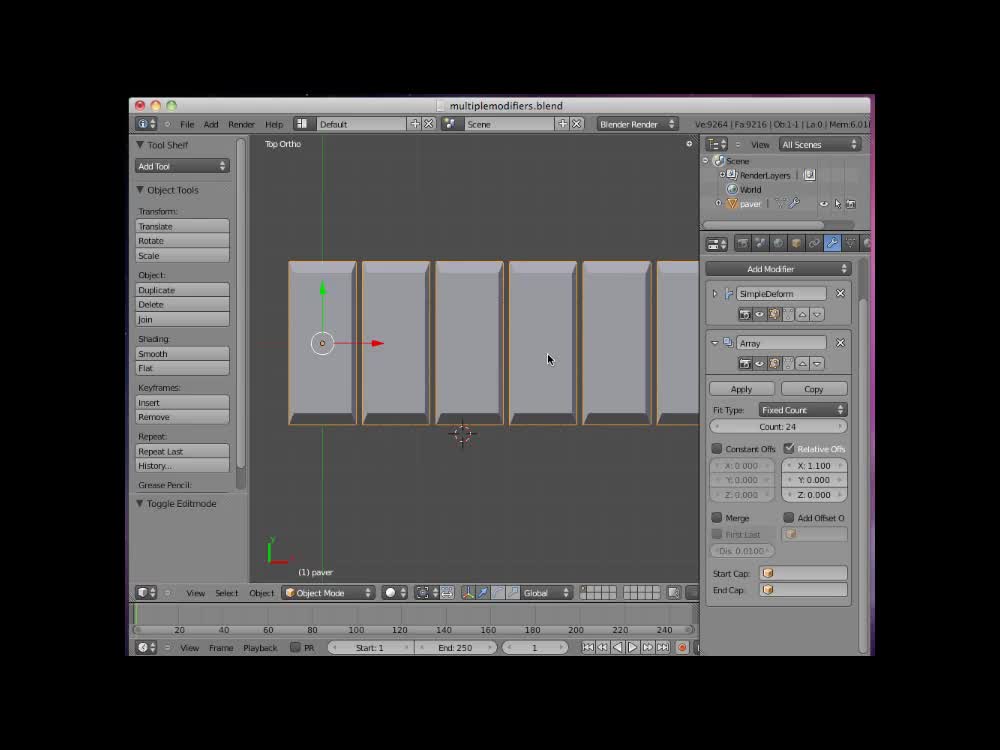
Task: Open the All Scenes outliner filter dropdown
Action: point(820,144)
